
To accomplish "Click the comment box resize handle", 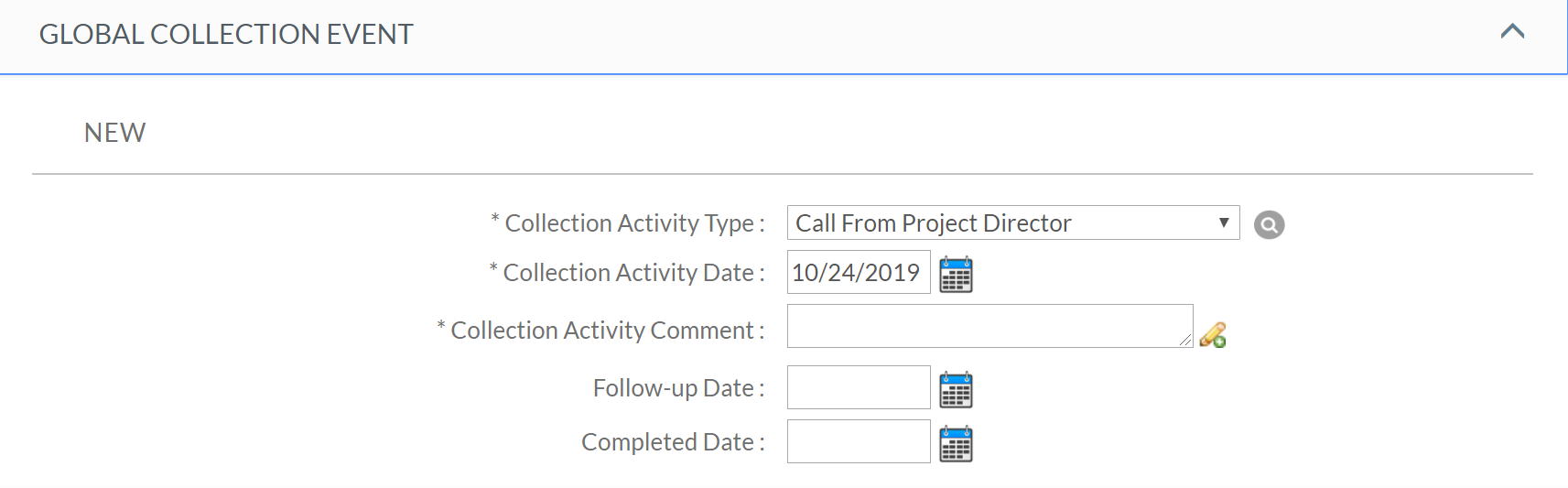I will (1186, 341).
